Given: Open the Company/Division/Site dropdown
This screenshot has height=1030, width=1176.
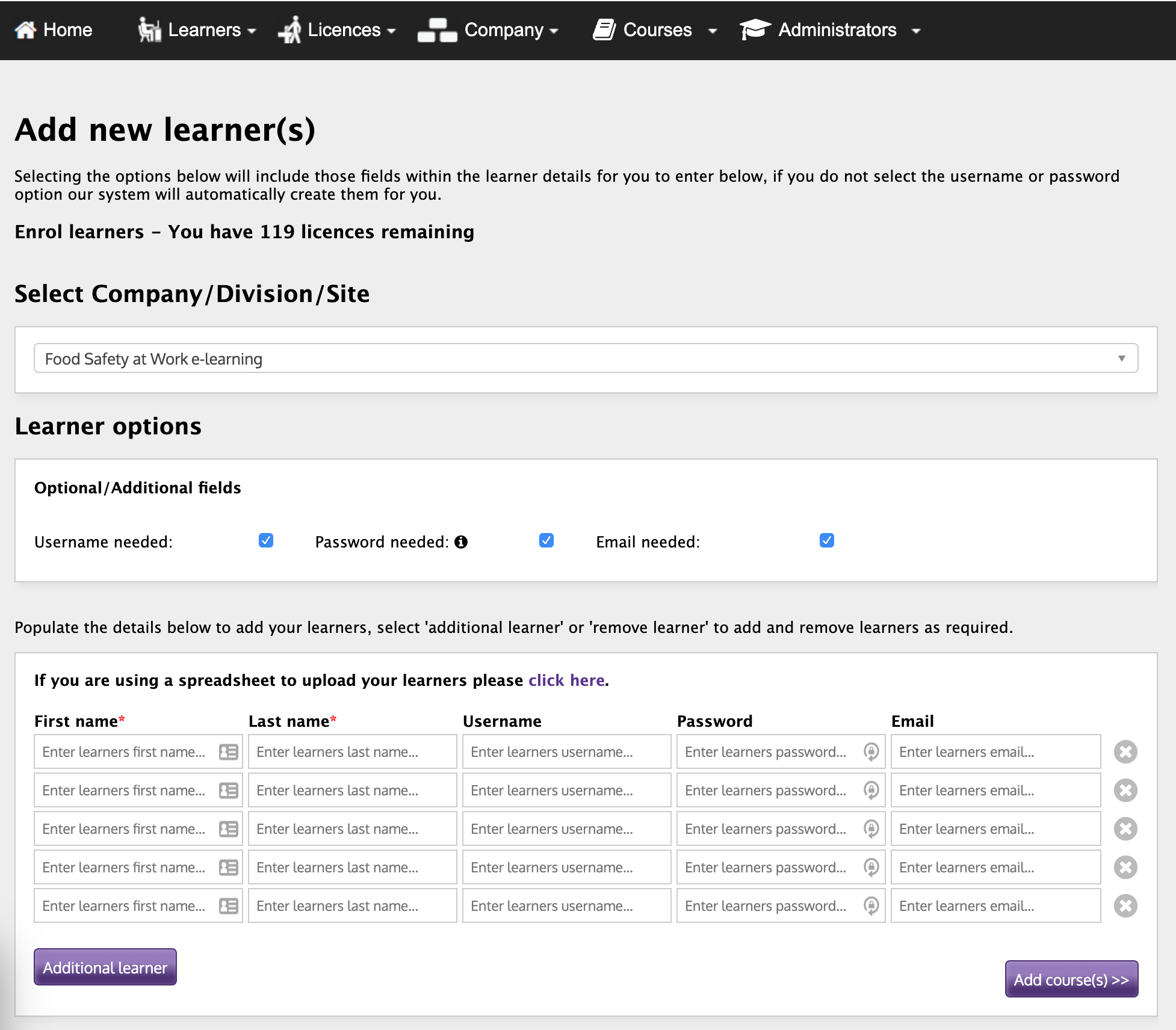Looking at the screenshot, I should pos(586,359).
